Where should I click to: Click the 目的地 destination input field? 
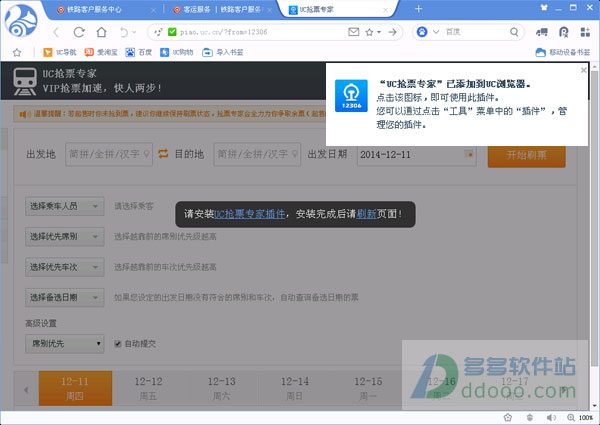pos(257,154)
